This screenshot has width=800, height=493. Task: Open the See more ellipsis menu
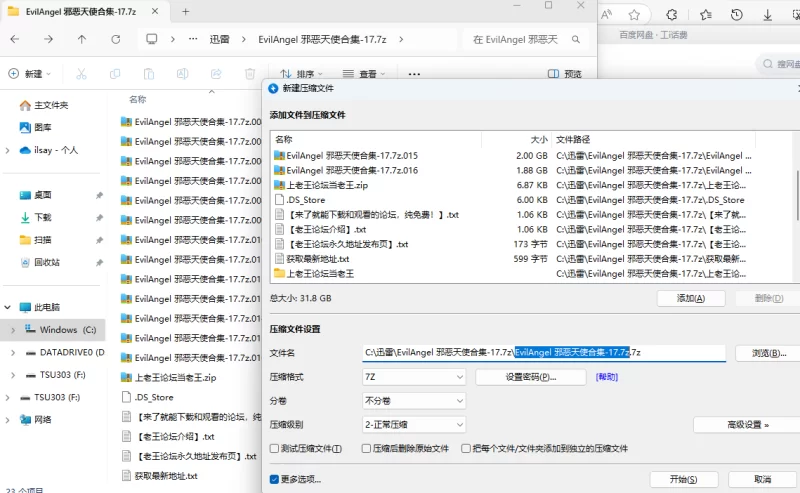414,75
